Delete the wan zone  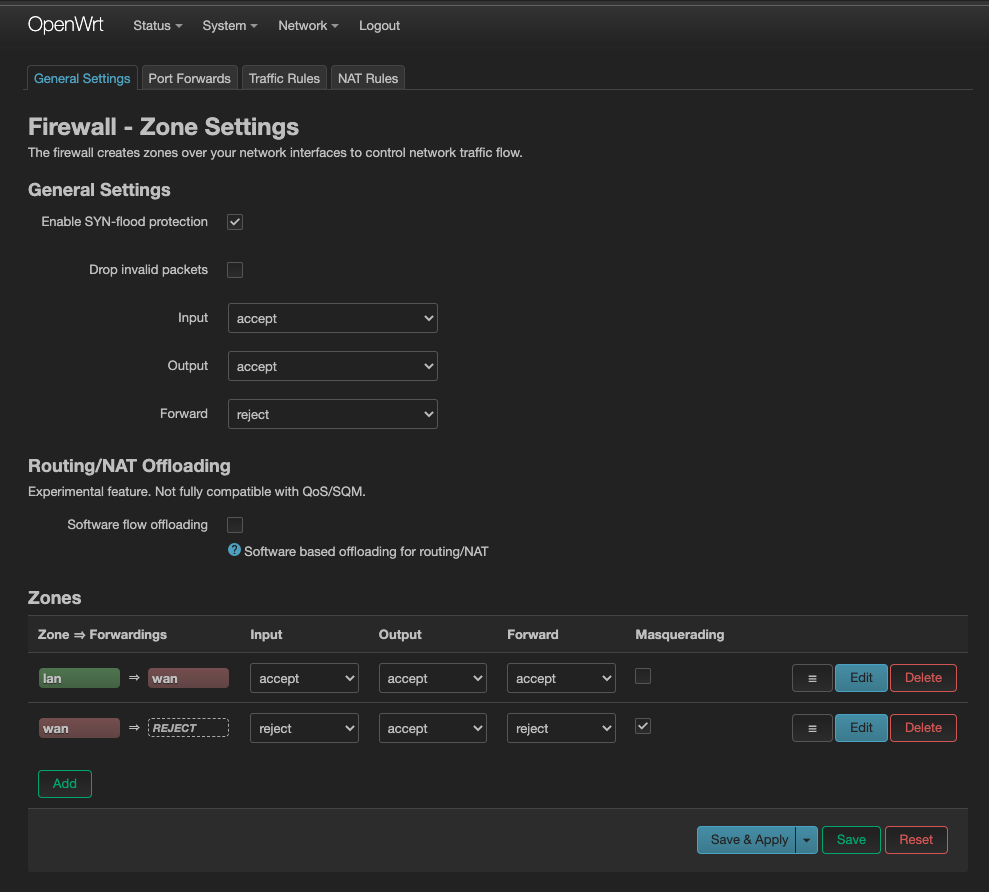coord(923,728)
